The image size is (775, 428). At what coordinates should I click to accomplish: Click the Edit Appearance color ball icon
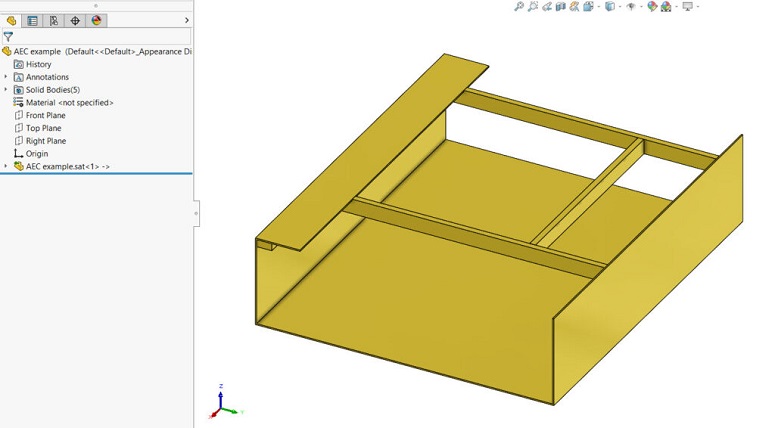(652, 6)
